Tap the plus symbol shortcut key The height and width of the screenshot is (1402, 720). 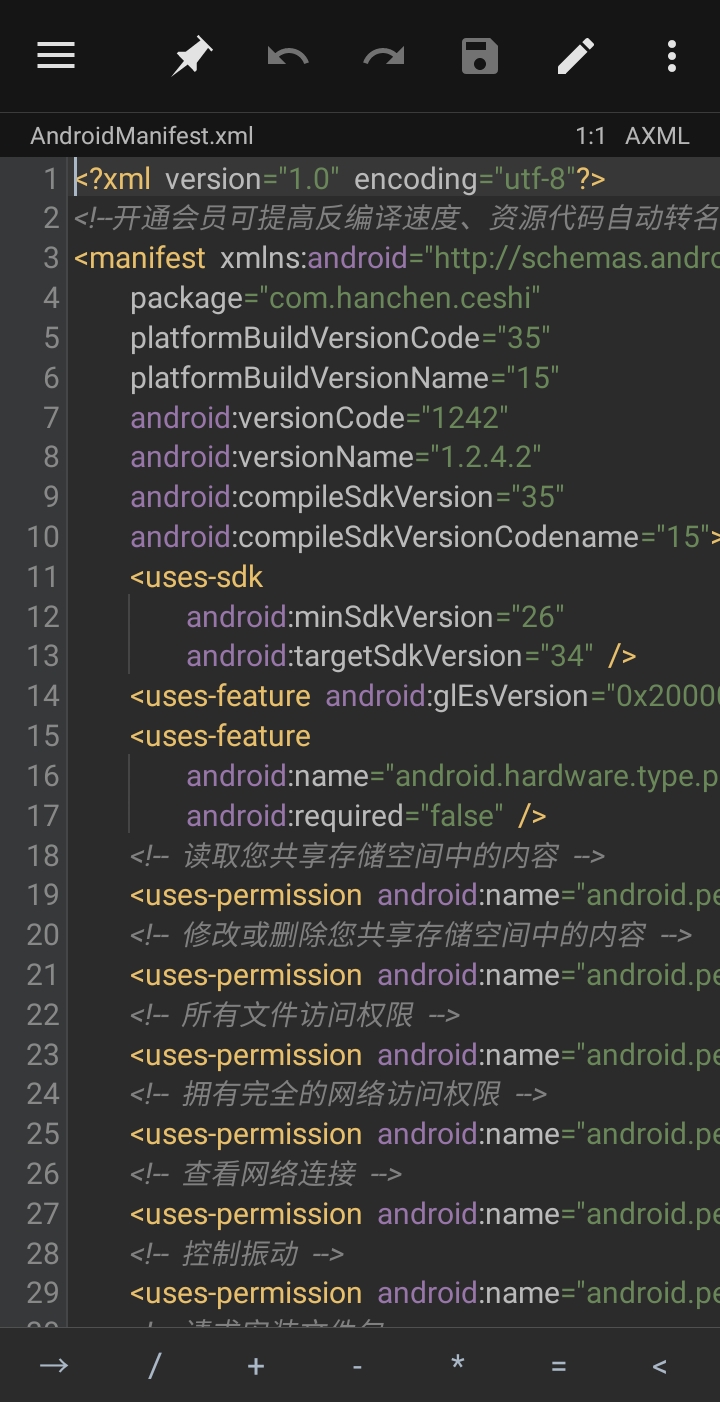tap(256, 1365)
